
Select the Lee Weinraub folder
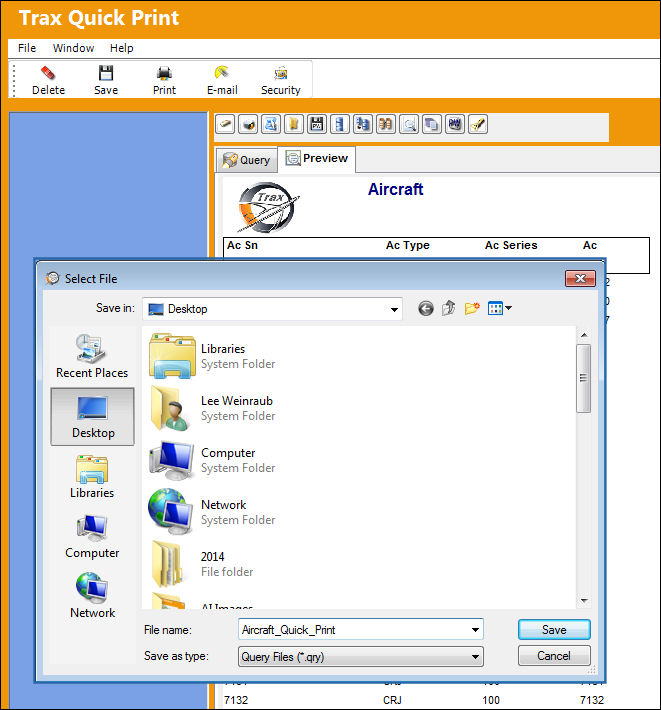[213, 408]
